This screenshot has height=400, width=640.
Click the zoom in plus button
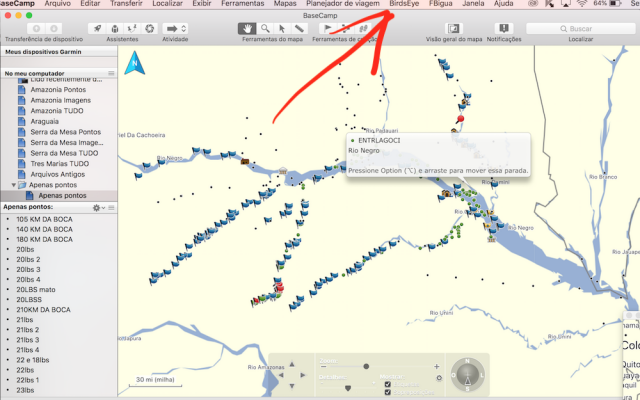pos(437,367)
